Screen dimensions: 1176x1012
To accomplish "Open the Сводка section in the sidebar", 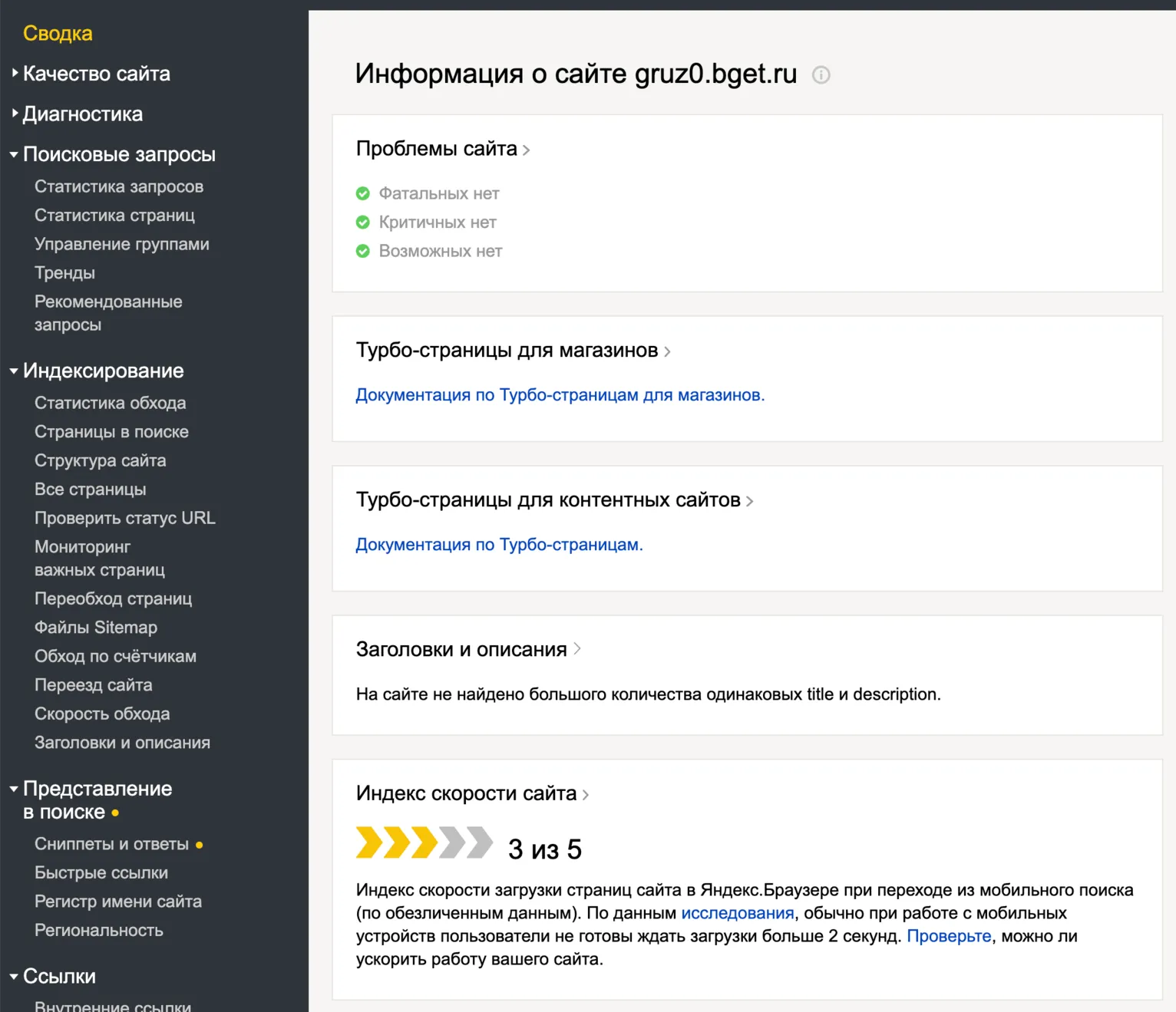I will (x=58, y=33).
